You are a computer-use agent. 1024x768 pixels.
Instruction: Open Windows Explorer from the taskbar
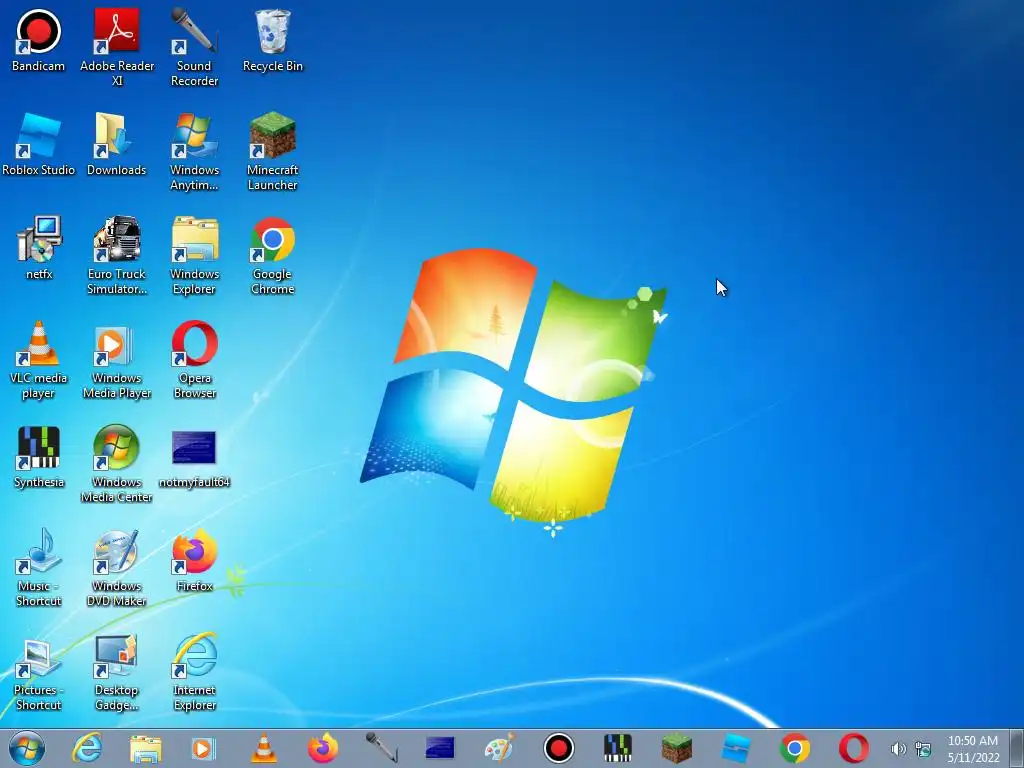[x=146, y=748]
